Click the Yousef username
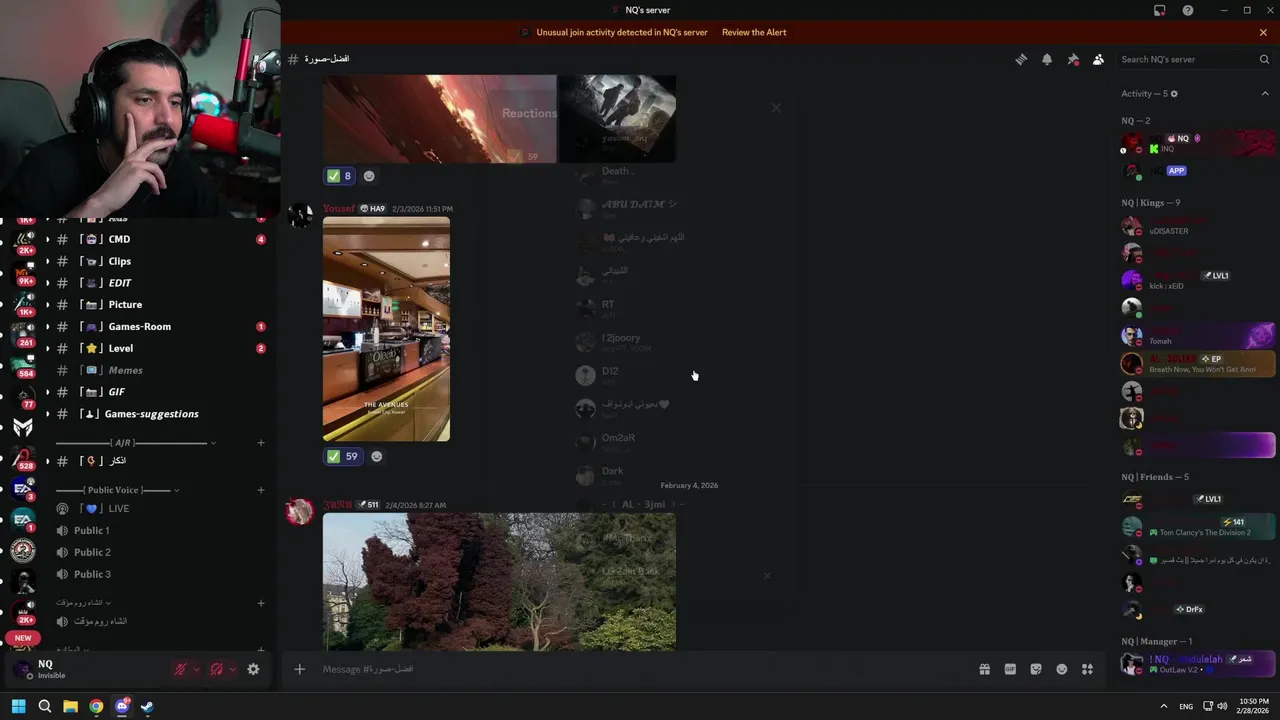Screen dimensions: 1280x720 pos(339,208)
